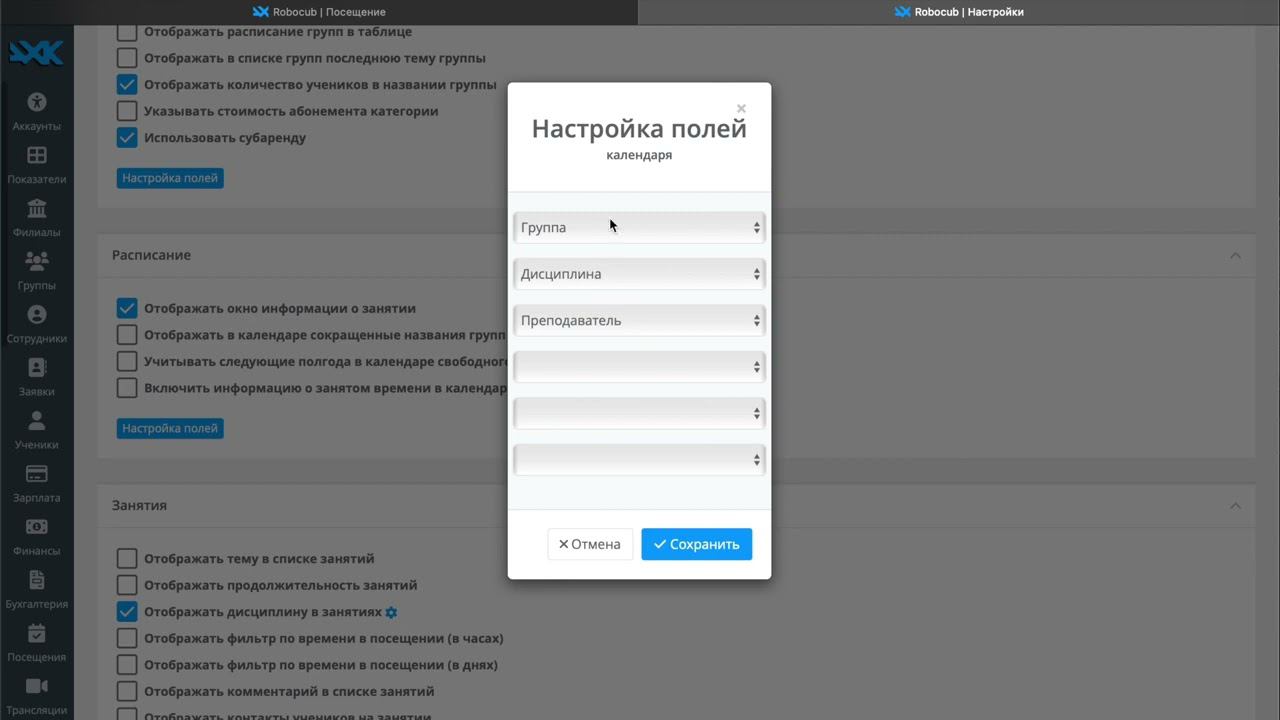Toggle Учитывать следующие полгода в календаре checkbox

[x=127, y=362]
